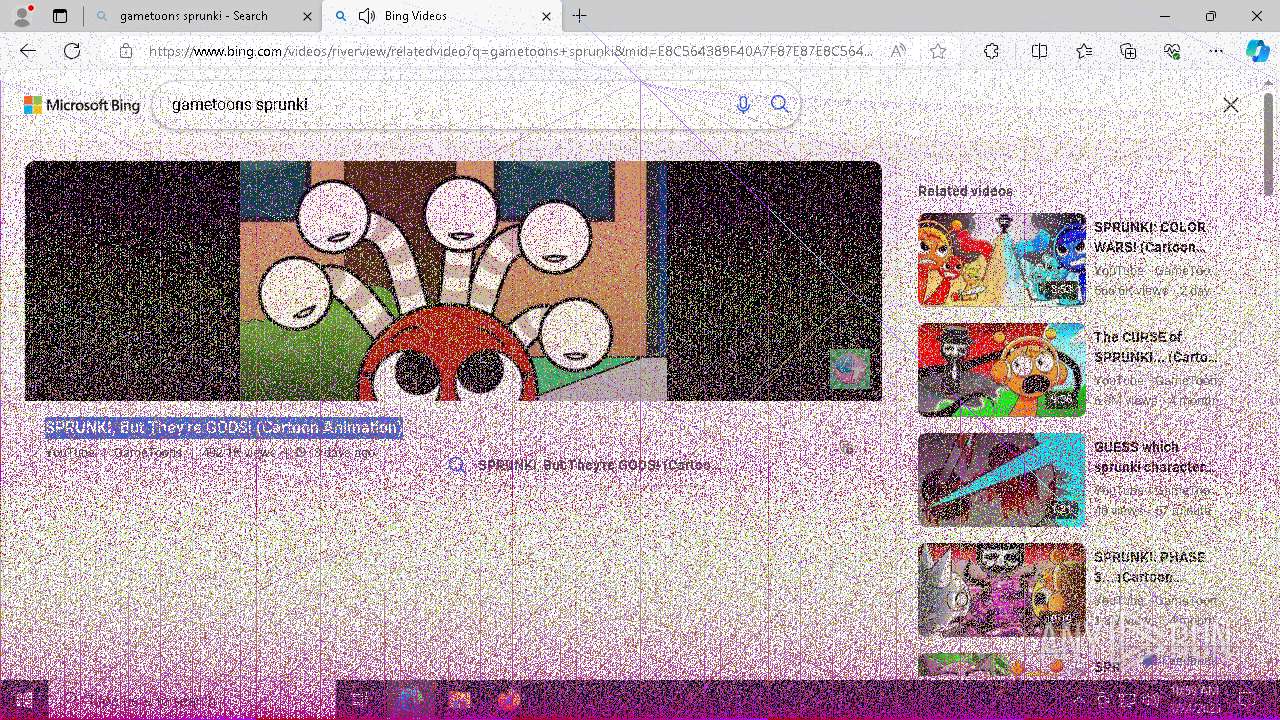
Task: Go to the Microsoft Bing logo home
Action: coord(82,105)
